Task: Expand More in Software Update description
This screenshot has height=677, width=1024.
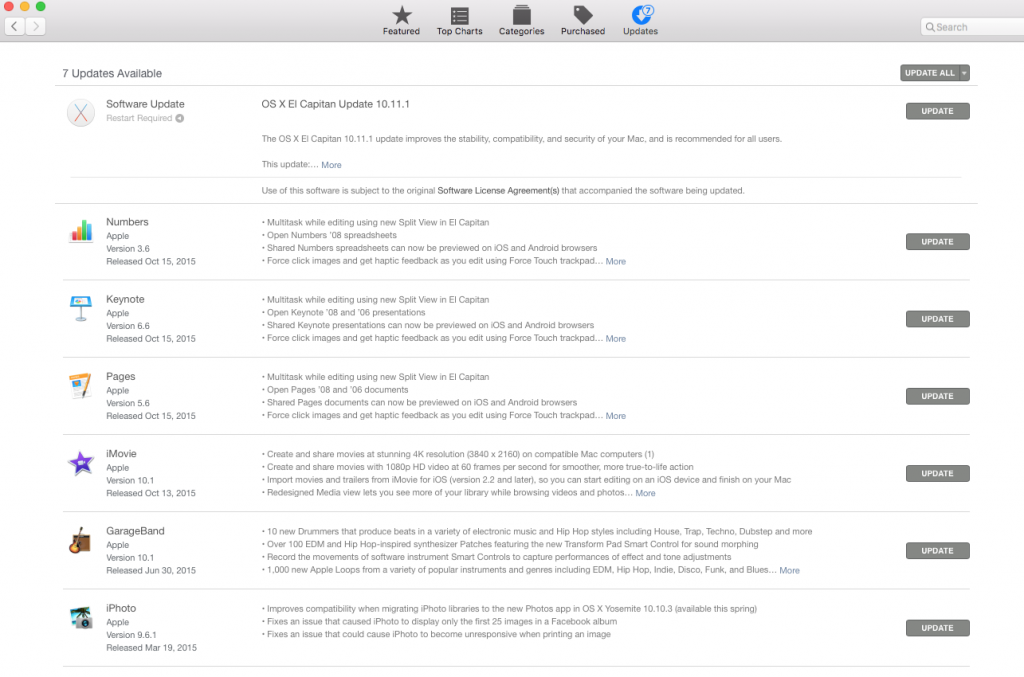Action: pos(331,165)
